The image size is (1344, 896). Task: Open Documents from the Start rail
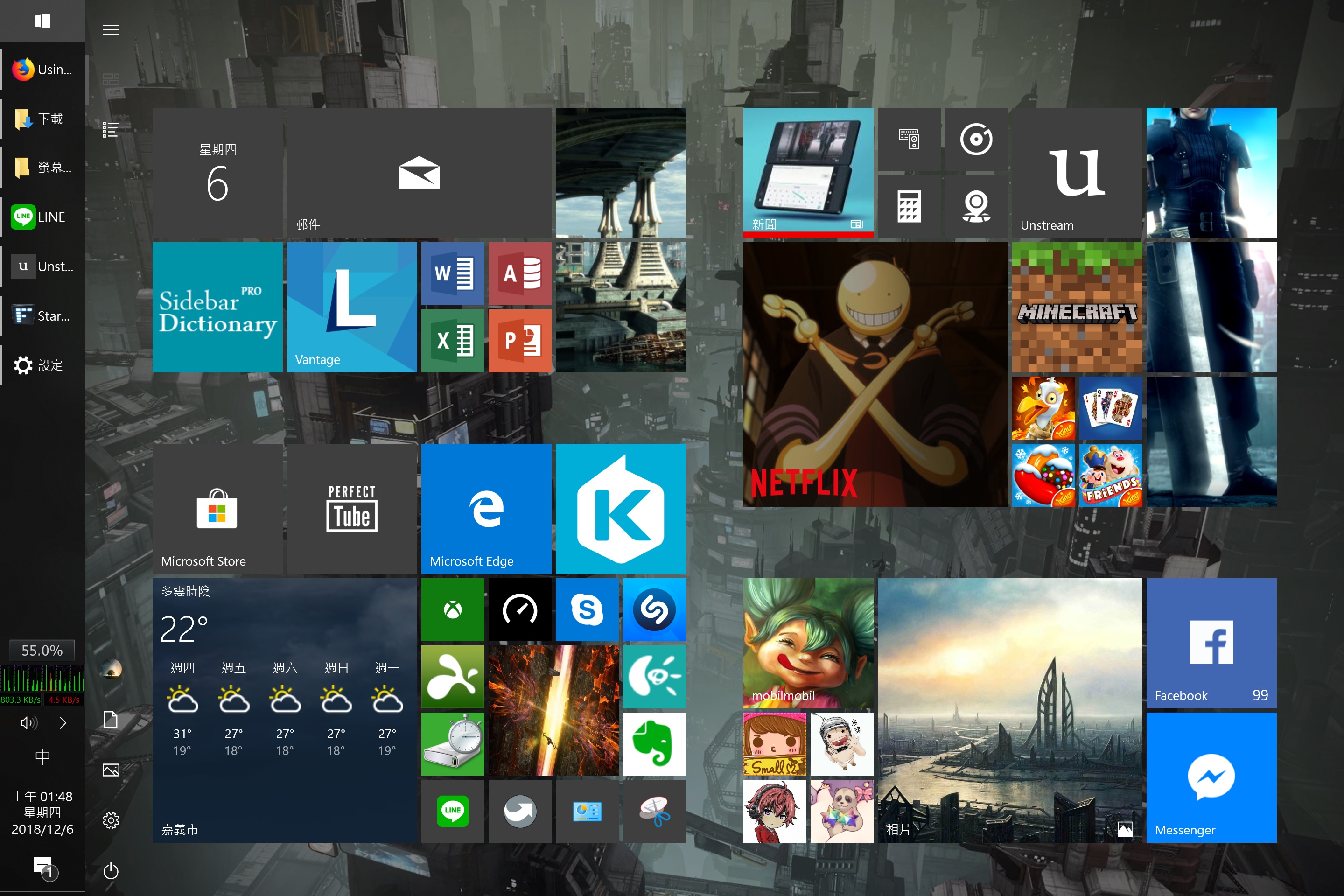click(111, 720)
